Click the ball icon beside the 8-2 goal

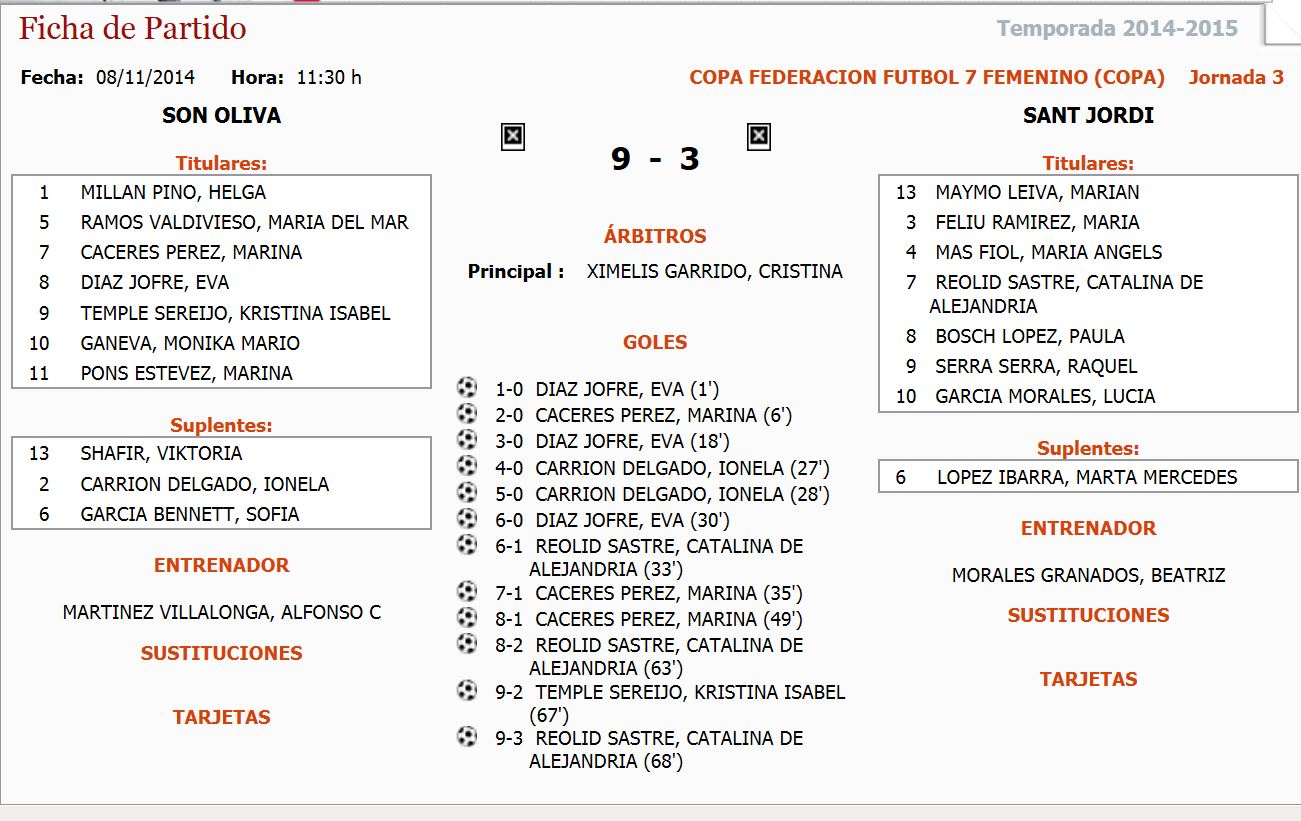467,643
